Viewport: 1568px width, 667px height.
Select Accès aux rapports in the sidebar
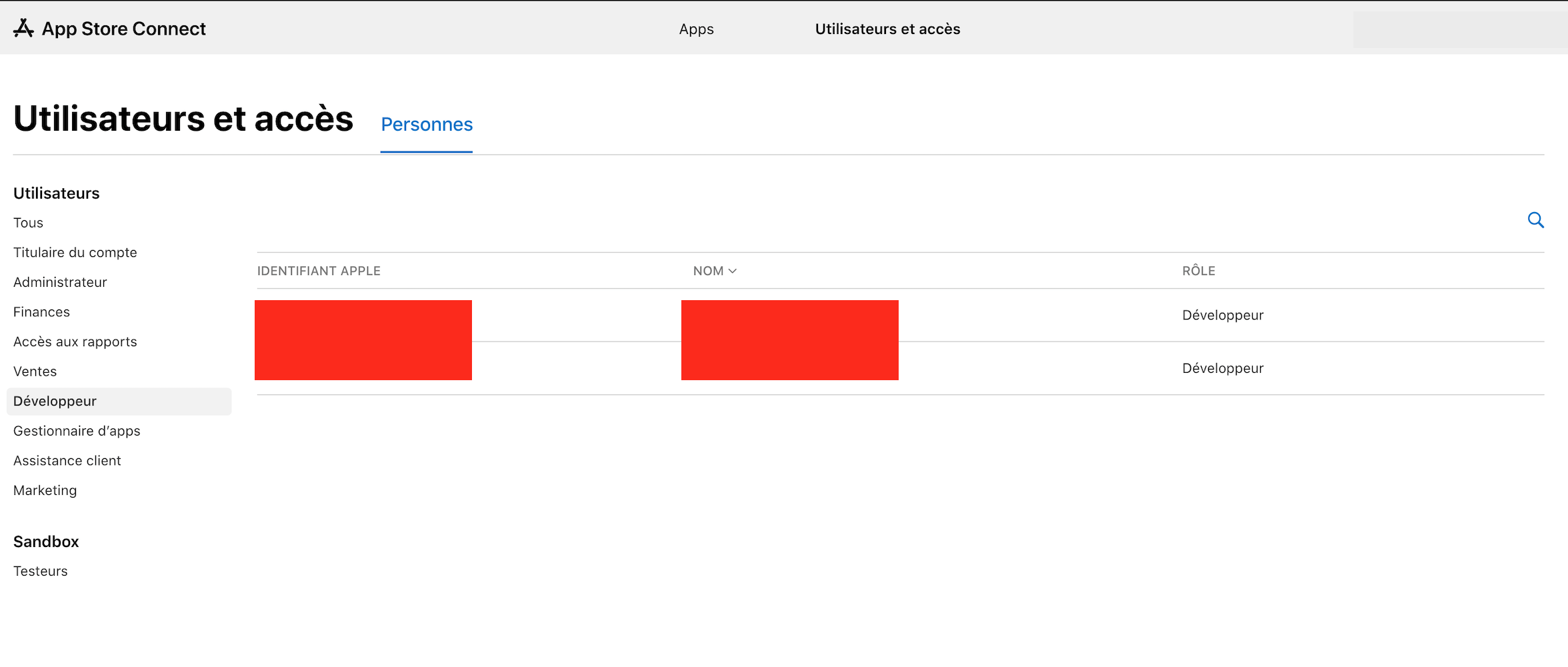pyautogui.click(x=75, y=342)
